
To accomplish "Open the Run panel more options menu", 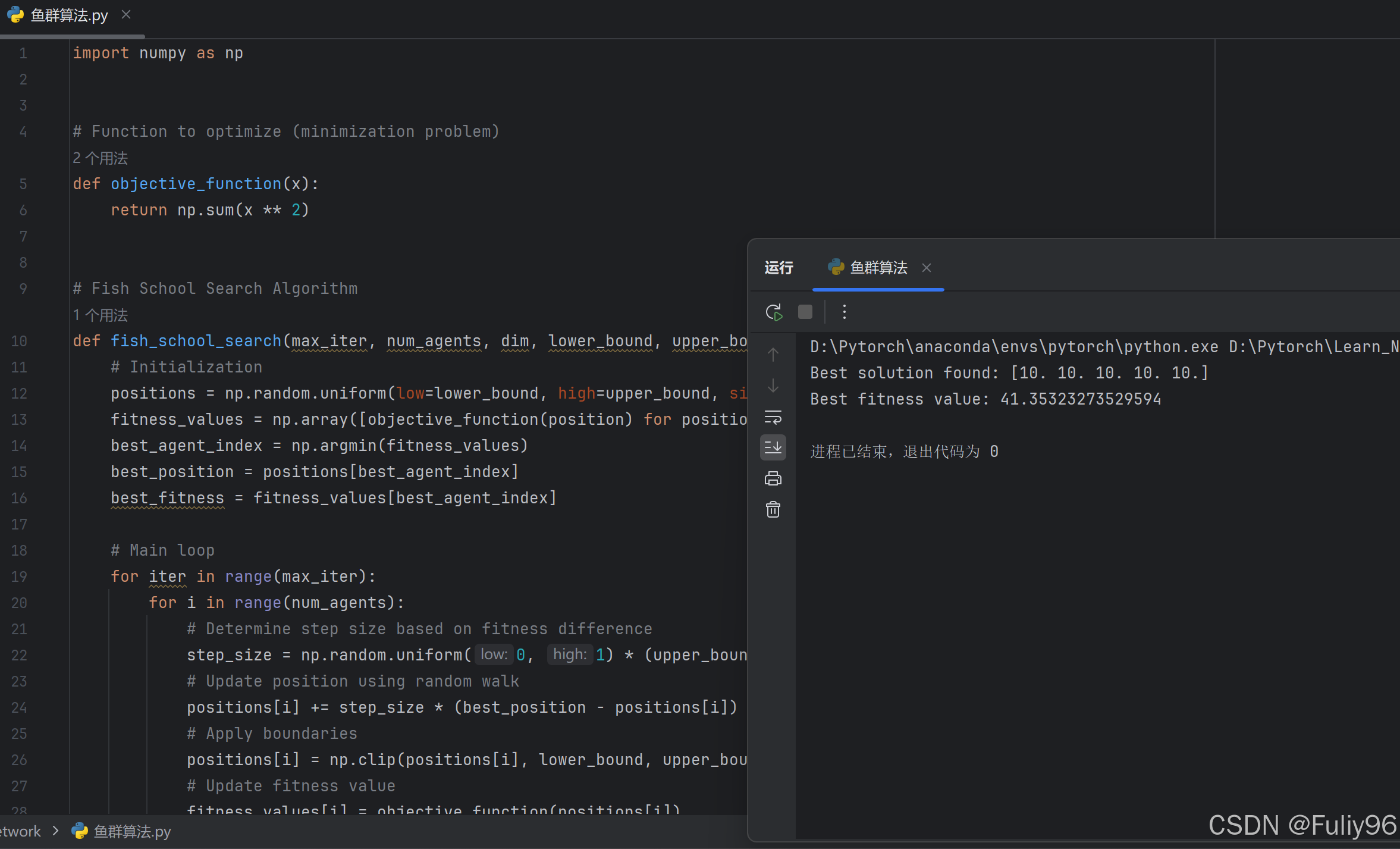I will click(845, 312).
